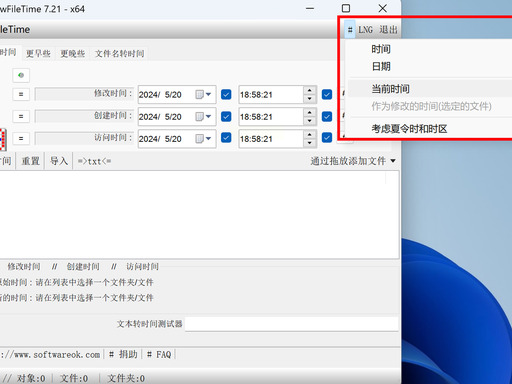
Task: Toggle the 创建时间 time checkbox
Action: [x=327, y=117]
